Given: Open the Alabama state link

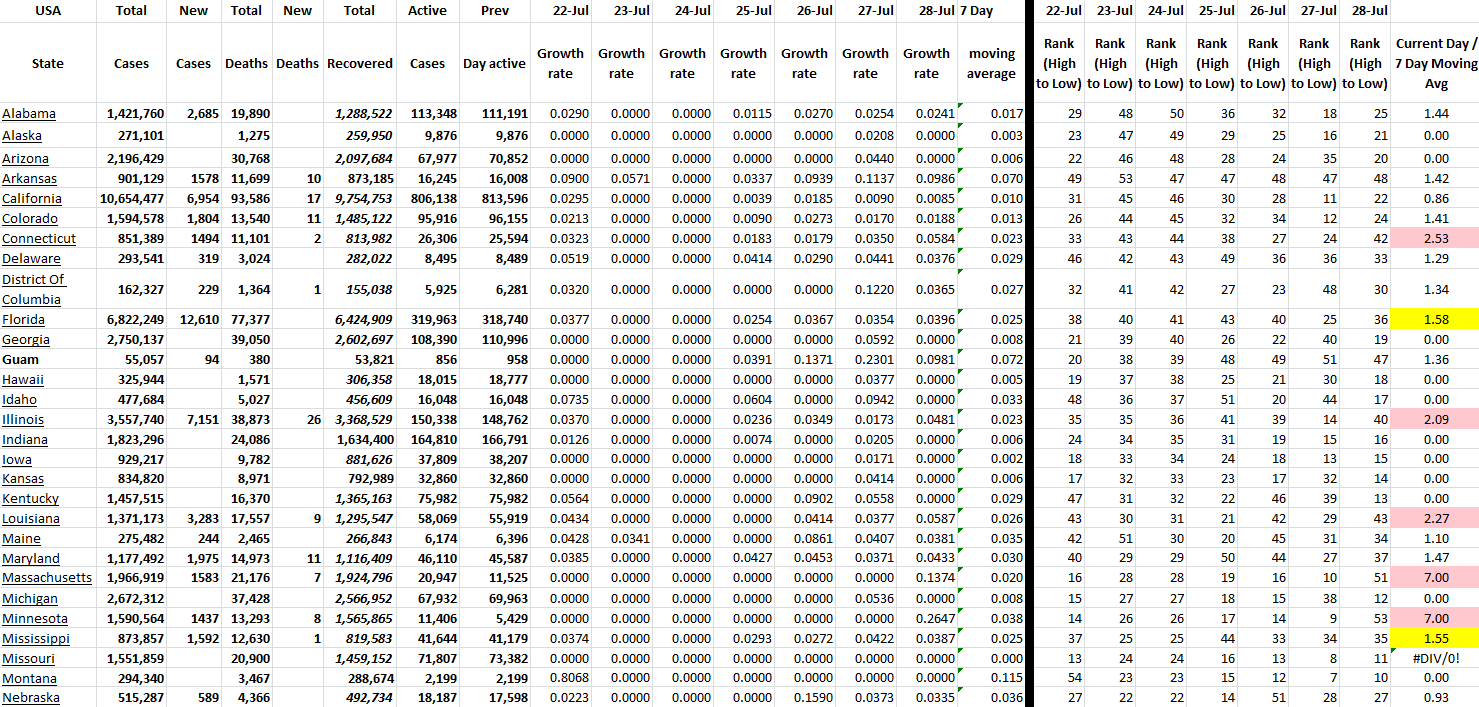Looking at the screenshot, I should [29, 114].
